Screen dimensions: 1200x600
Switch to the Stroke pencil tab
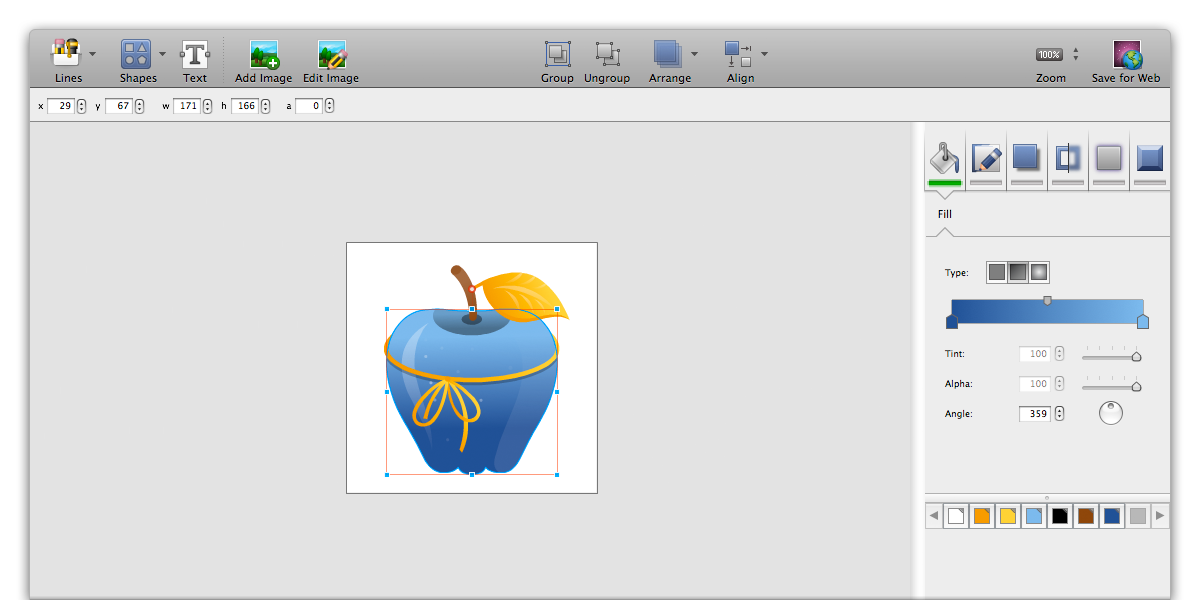click(x=986, y=159)
